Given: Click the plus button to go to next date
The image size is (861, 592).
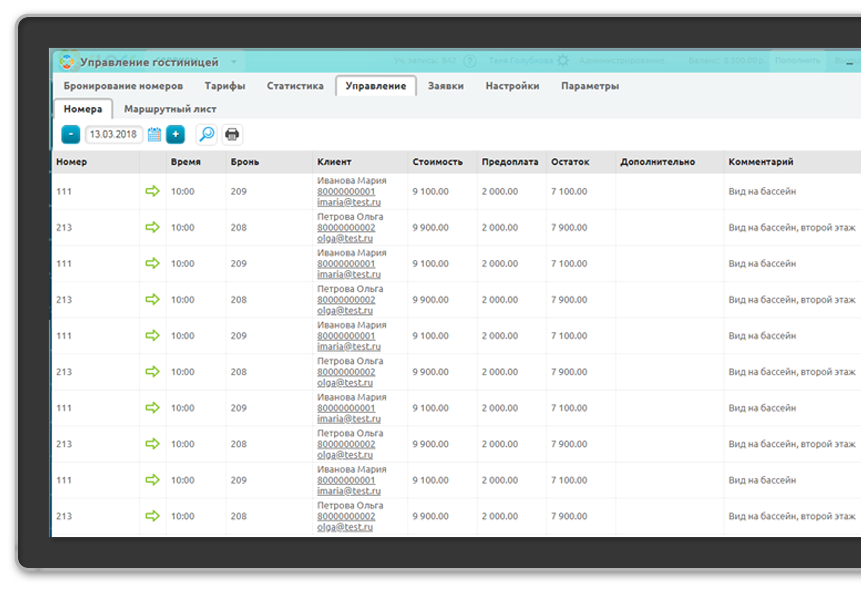Looking at the screenshot, I should 175,134.
